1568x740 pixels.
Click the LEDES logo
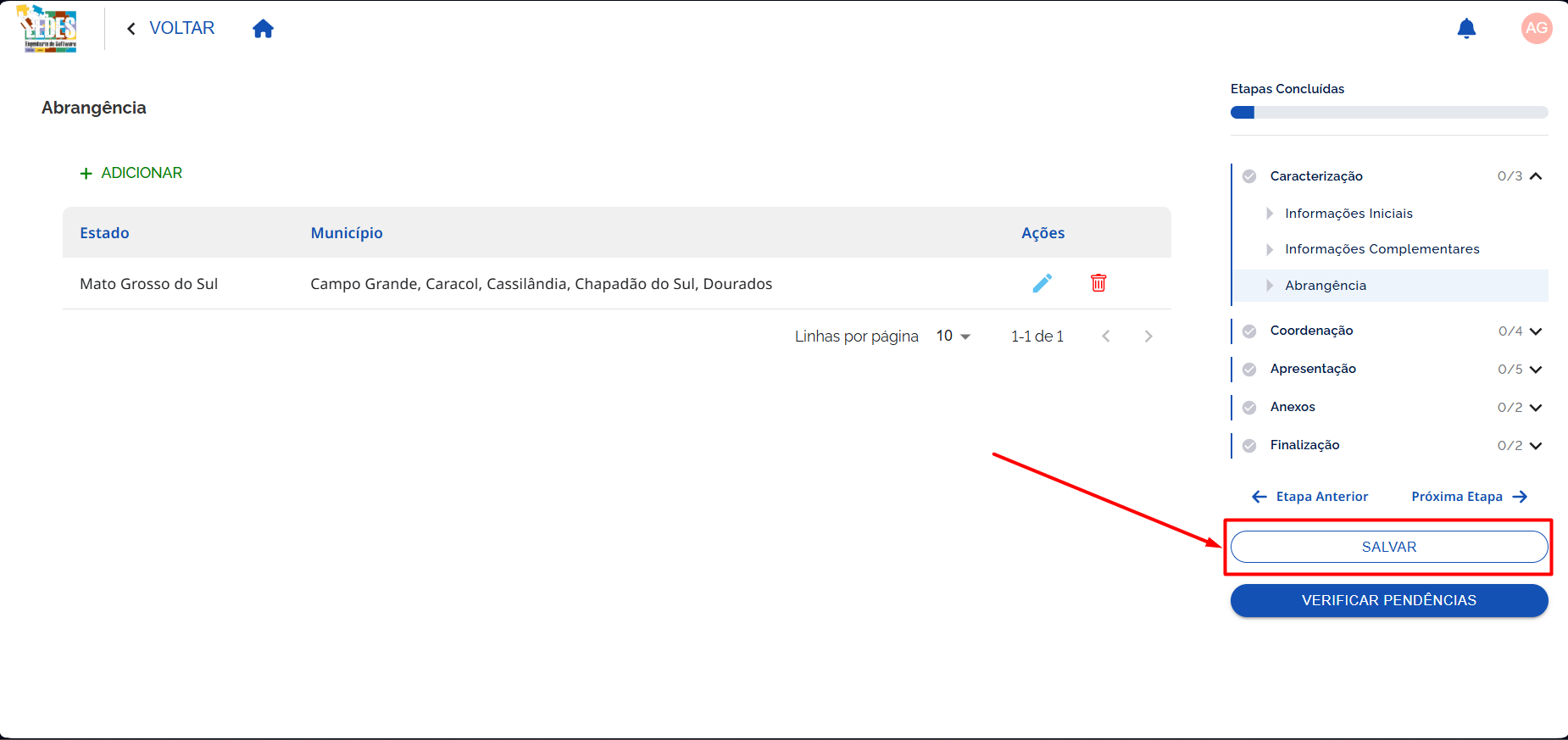[x=47, y=28]
